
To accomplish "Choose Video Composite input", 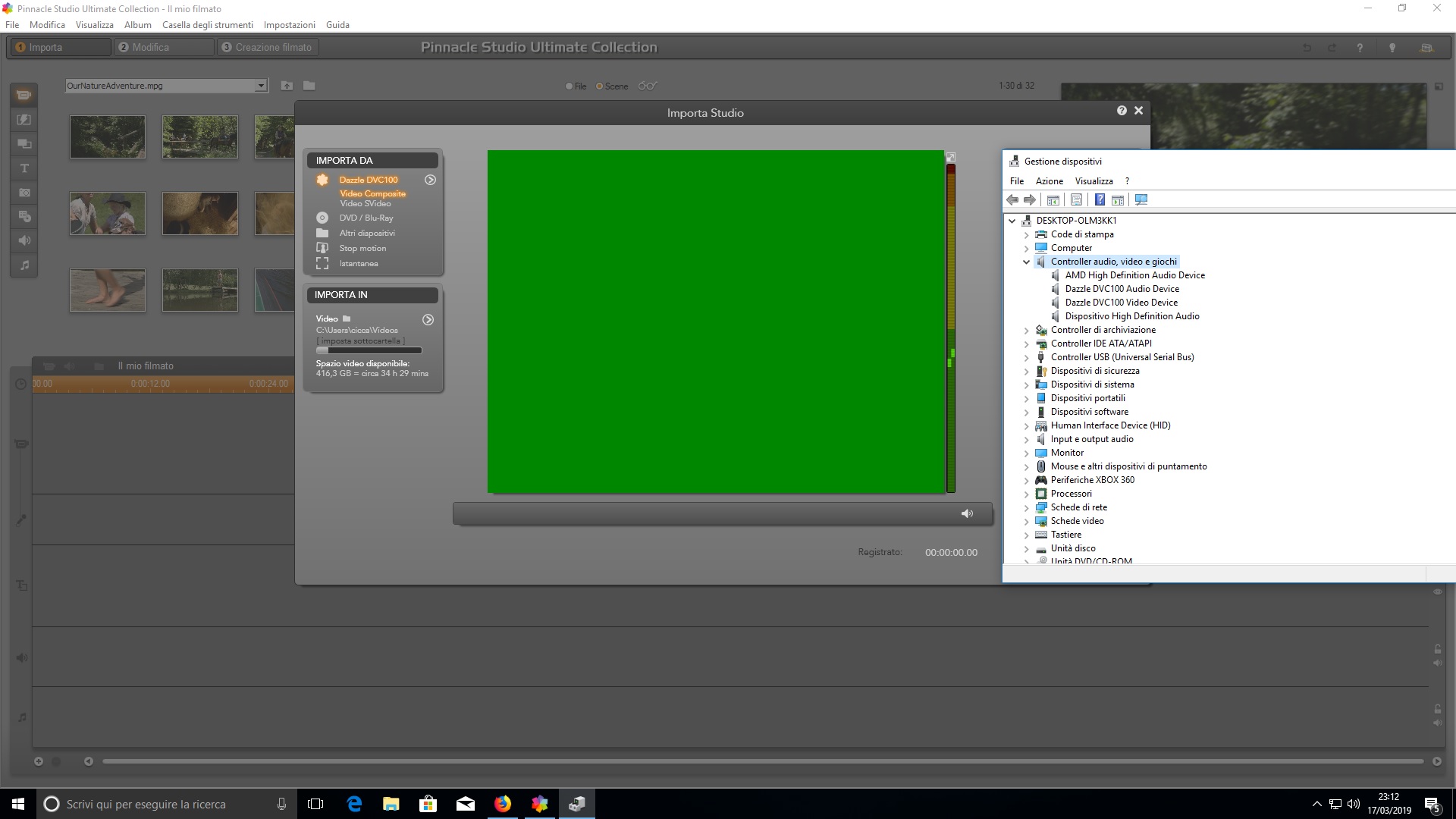I will pos(372,193).
